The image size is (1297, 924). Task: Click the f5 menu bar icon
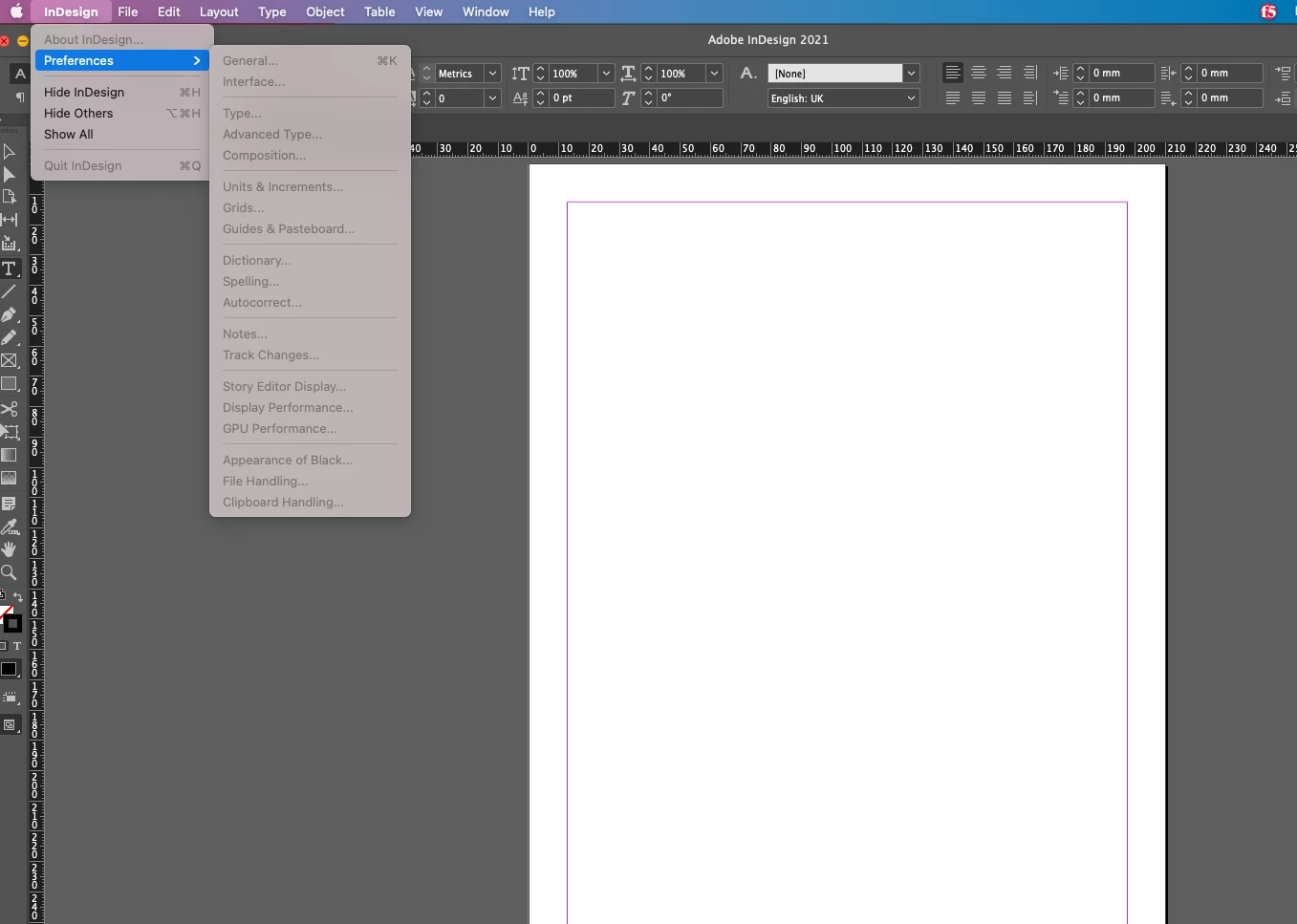(1268, 11)
